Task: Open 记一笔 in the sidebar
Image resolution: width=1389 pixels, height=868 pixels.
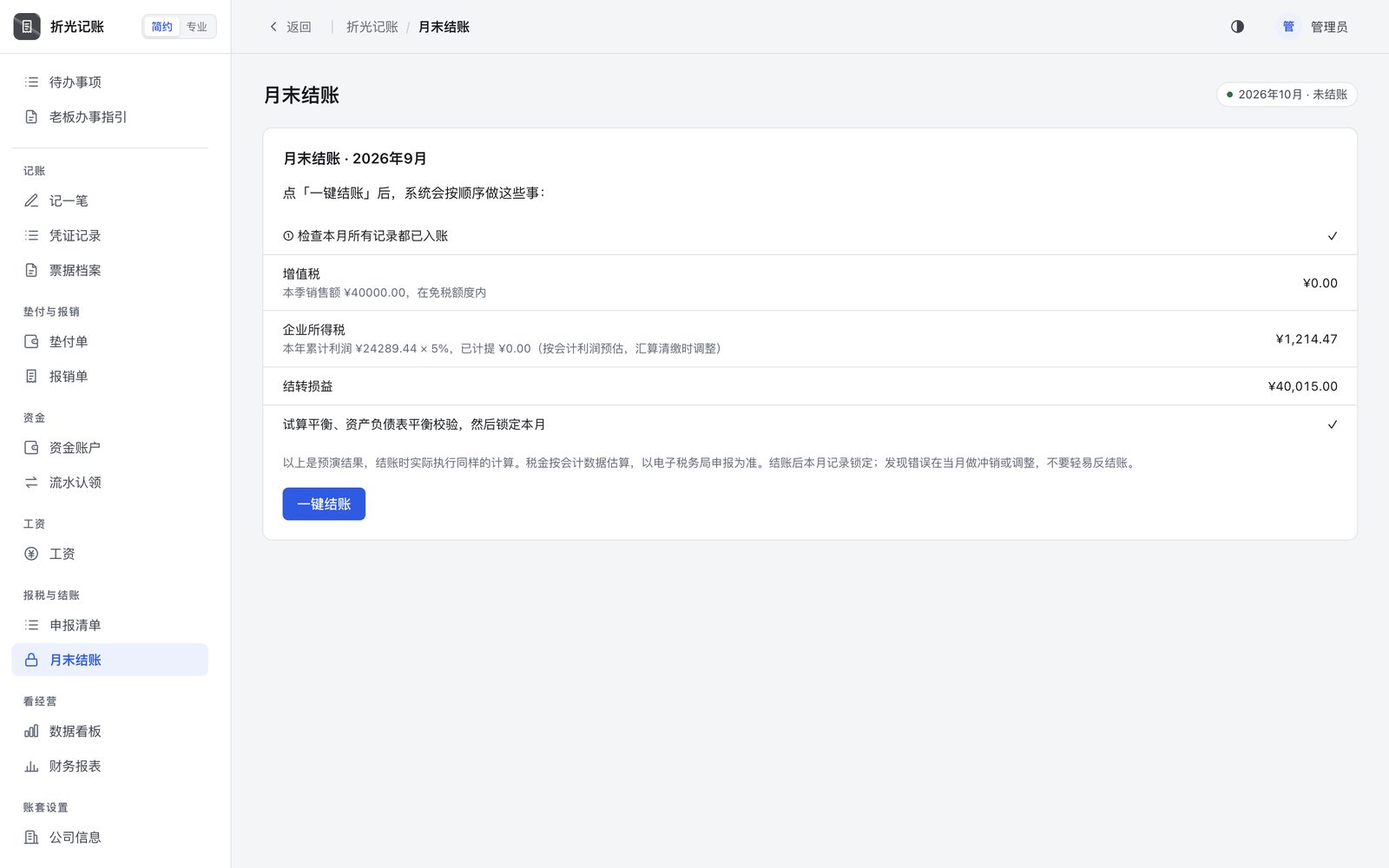Action: [x=110, y=201]
